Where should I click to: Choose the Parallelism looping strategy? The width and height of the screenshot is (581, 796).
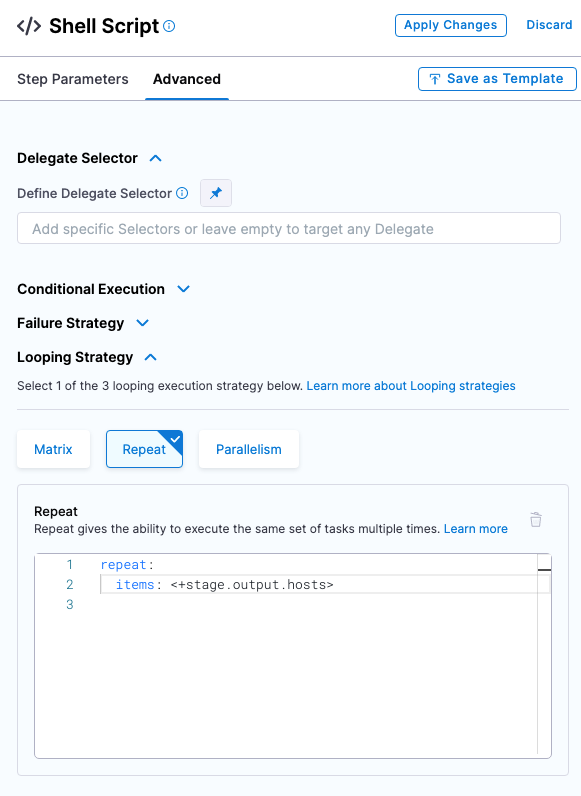[x=249, y=449]
